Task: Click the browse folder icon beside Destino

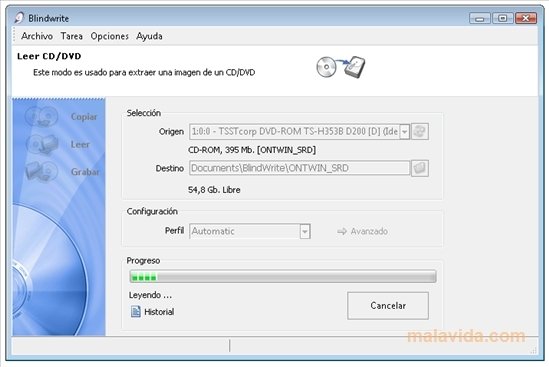Action: [419, 168]
